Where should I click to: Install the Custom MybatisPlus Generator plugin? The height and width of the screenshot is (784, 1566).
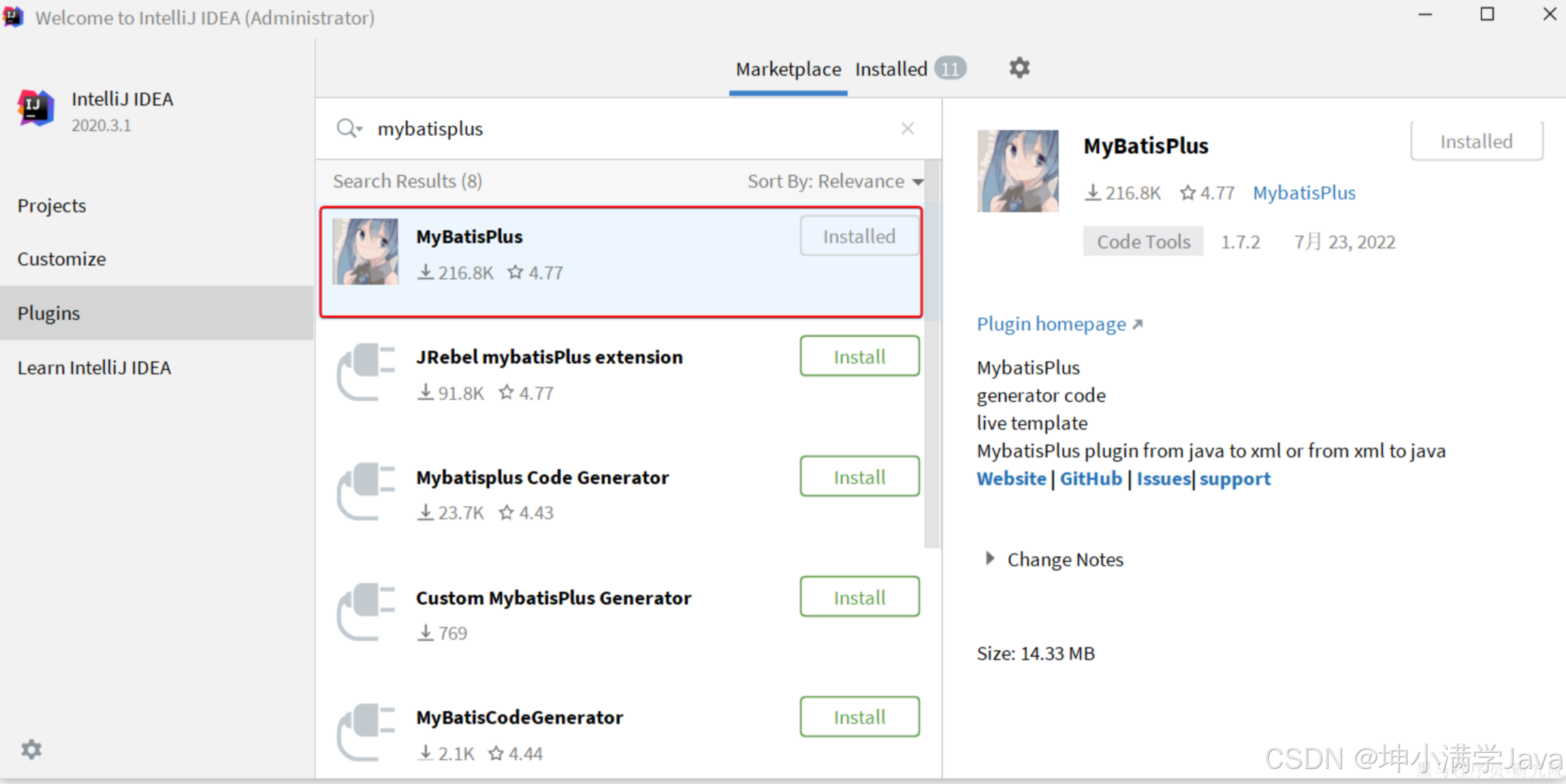pos(859,597)
